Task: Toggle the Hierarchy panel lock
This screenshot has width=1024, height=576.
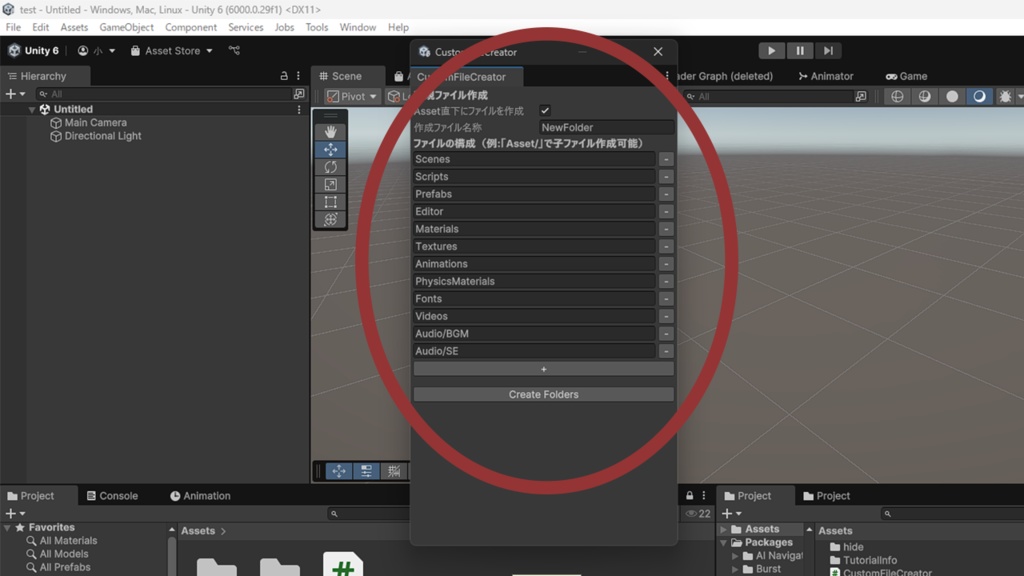Action: [284, 76]
